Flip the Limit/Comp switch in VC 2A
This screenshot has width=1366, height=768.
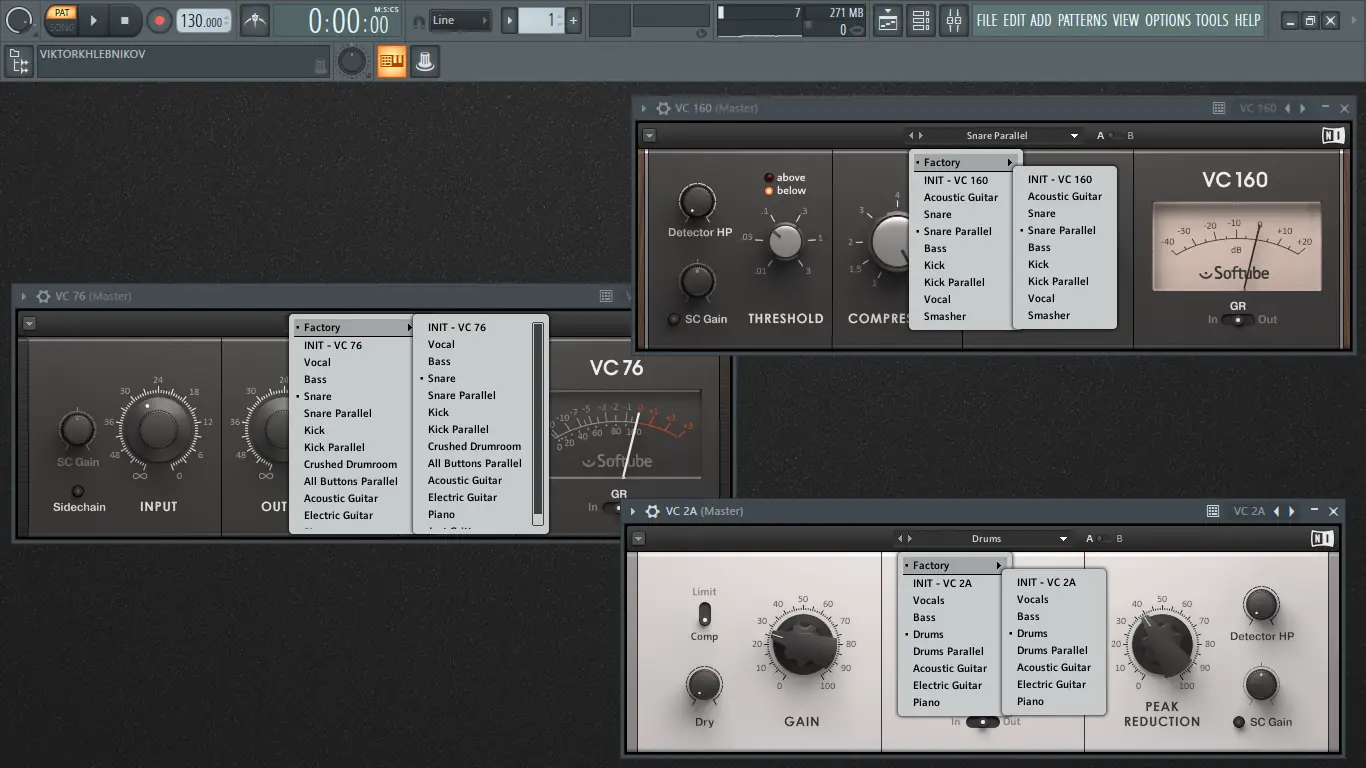coord(704,613)
